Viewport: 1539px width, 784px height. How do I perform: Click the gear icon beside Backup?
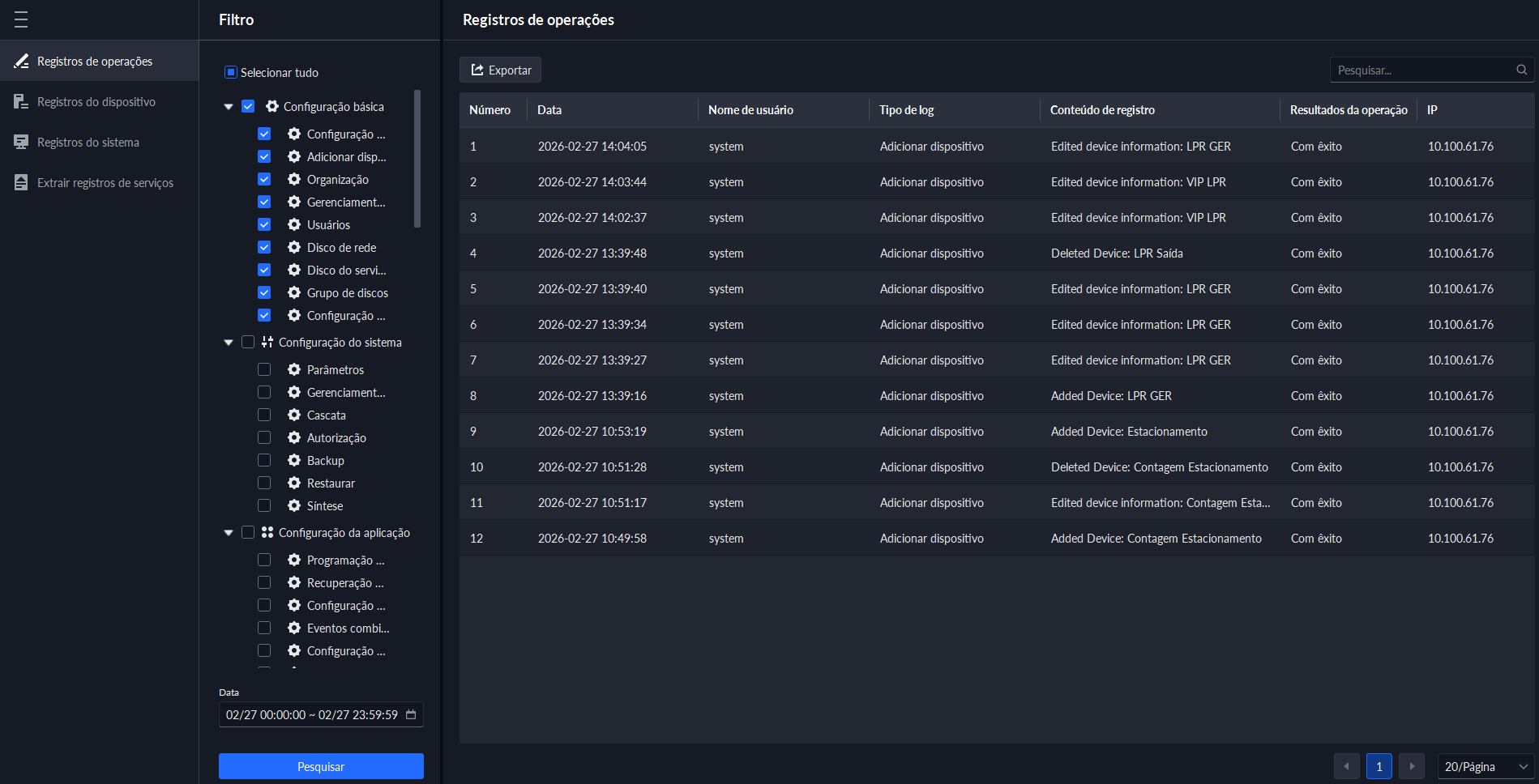click(294, 460)
